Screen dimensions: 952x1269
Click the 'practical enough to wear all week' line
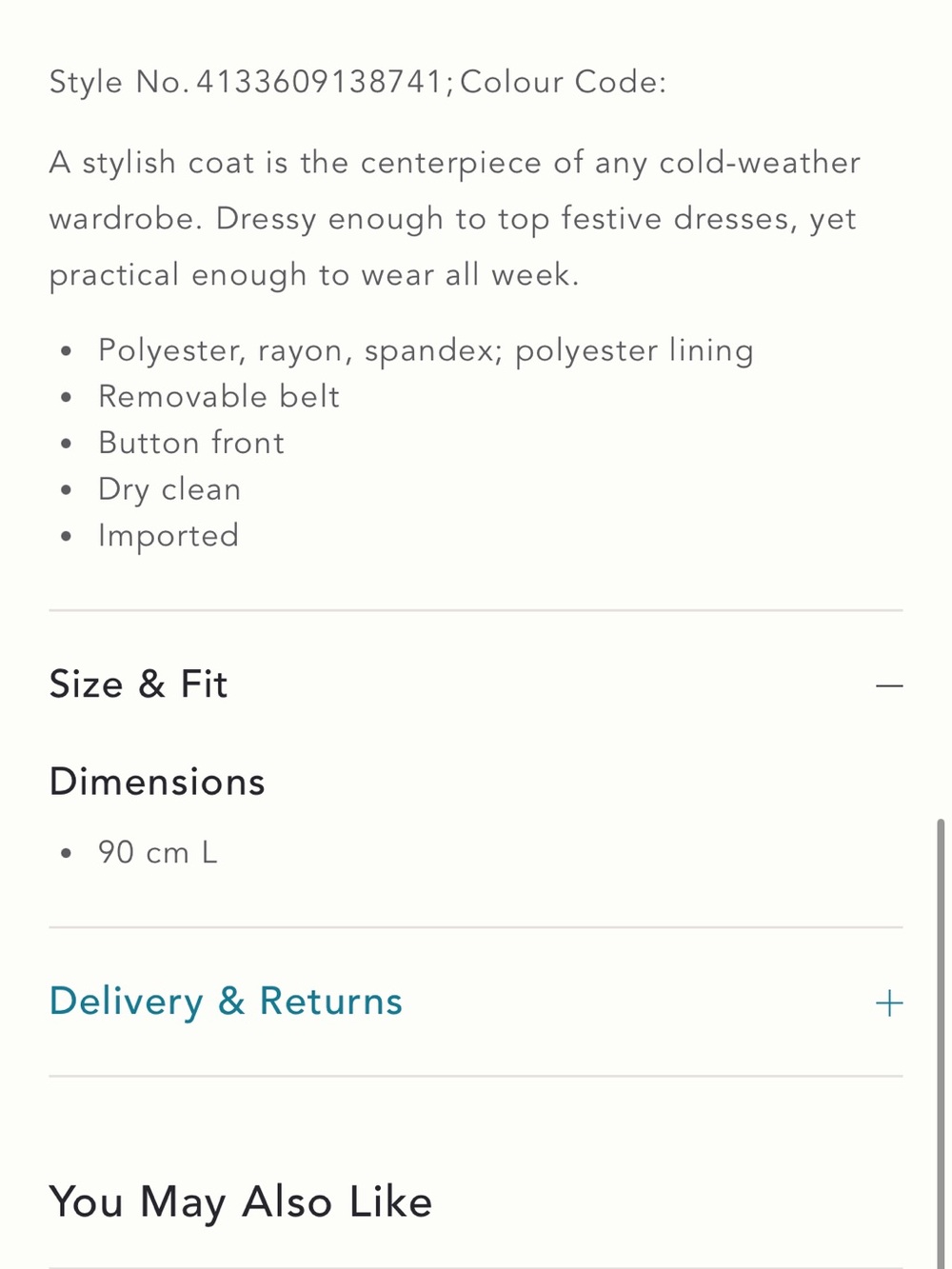pos(314,275)
